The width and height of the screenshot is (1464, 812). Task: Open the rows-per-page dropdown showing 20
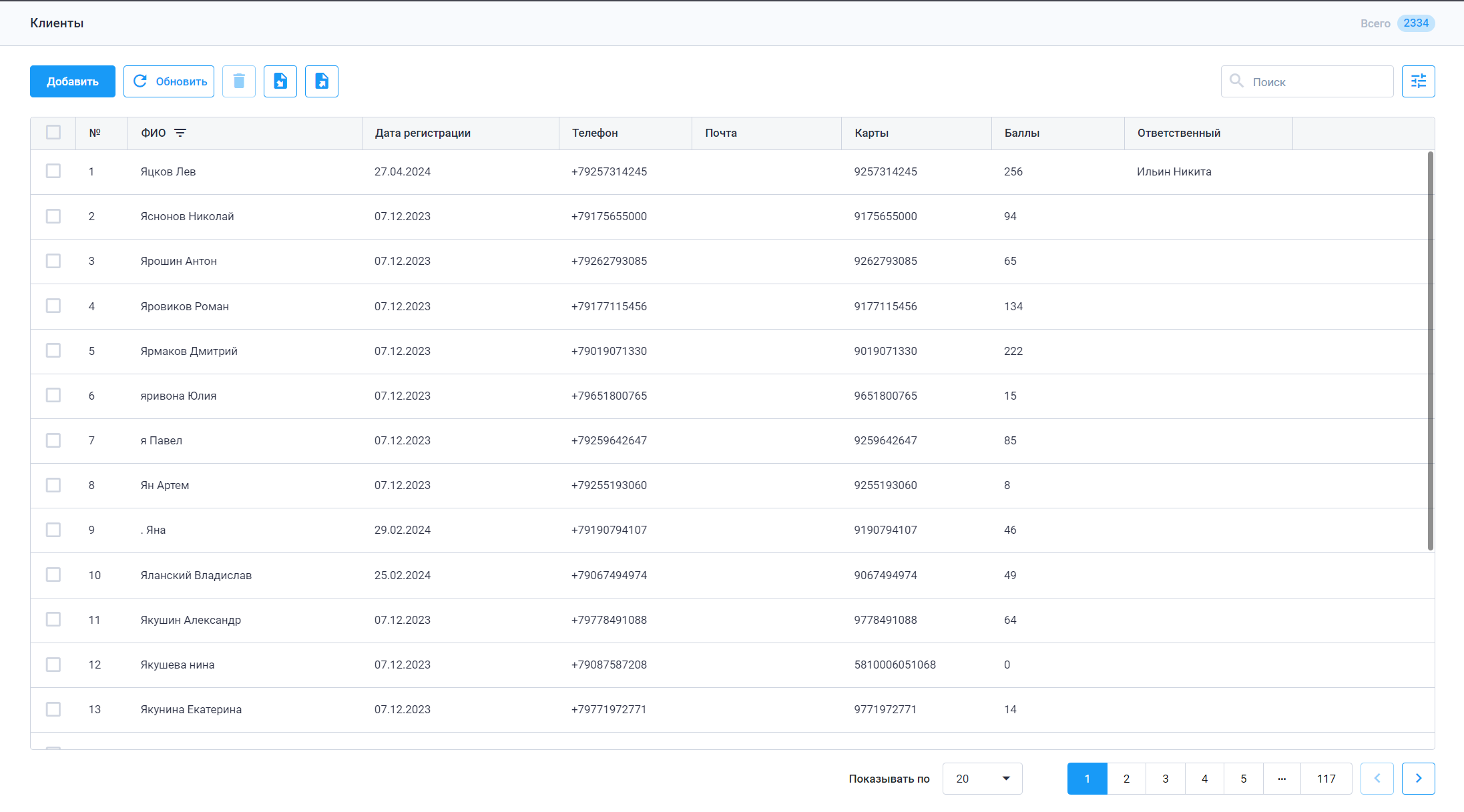point(982,779)
